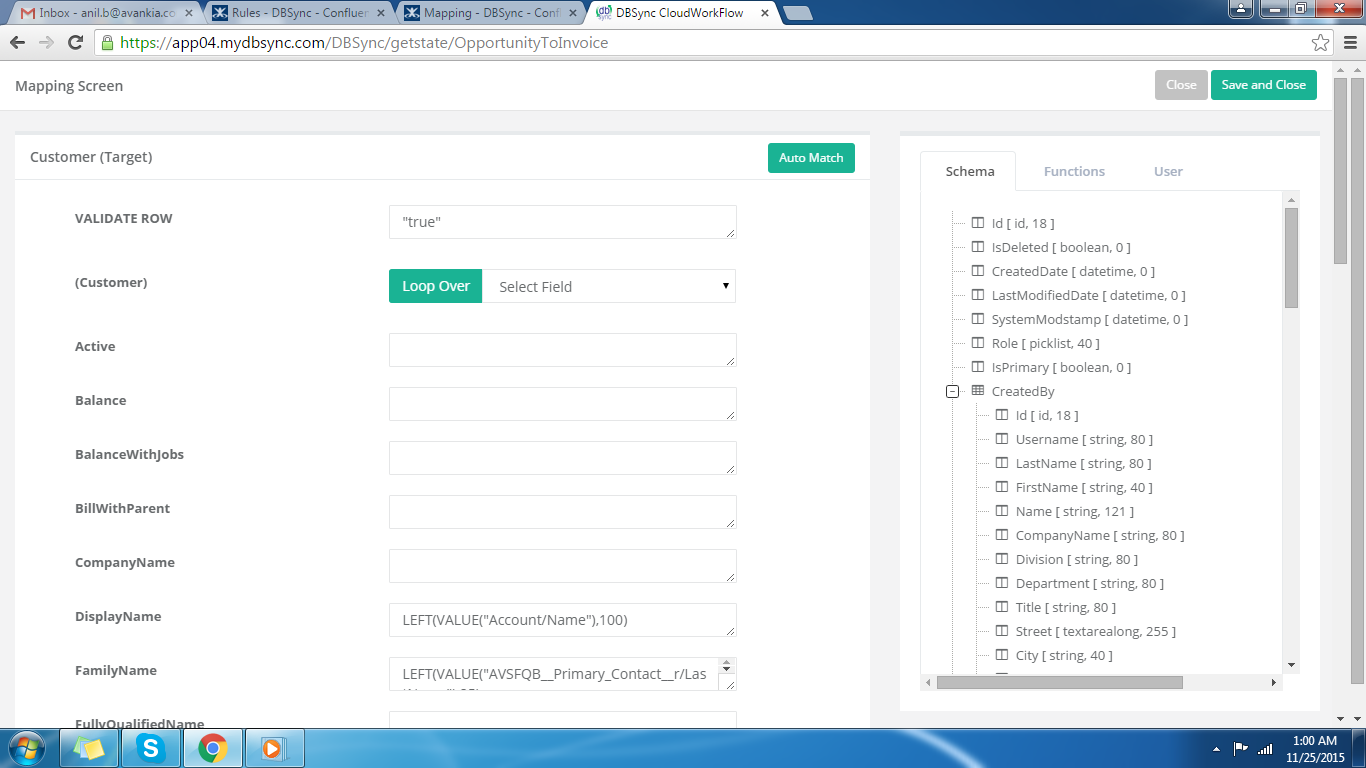The image size is (1366, 768).
Task: Click the field icon beside IsDeleted
Action: pos(978,247)
